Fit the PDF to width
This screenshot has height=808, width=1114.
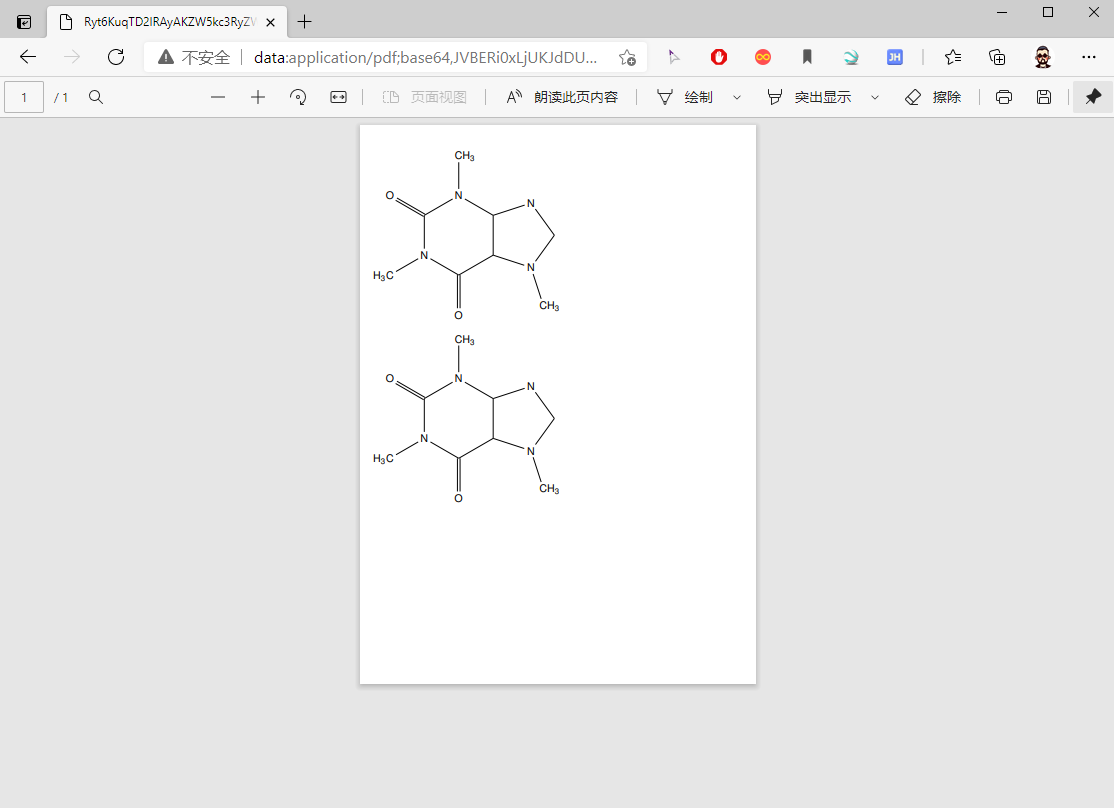point(338,97)
